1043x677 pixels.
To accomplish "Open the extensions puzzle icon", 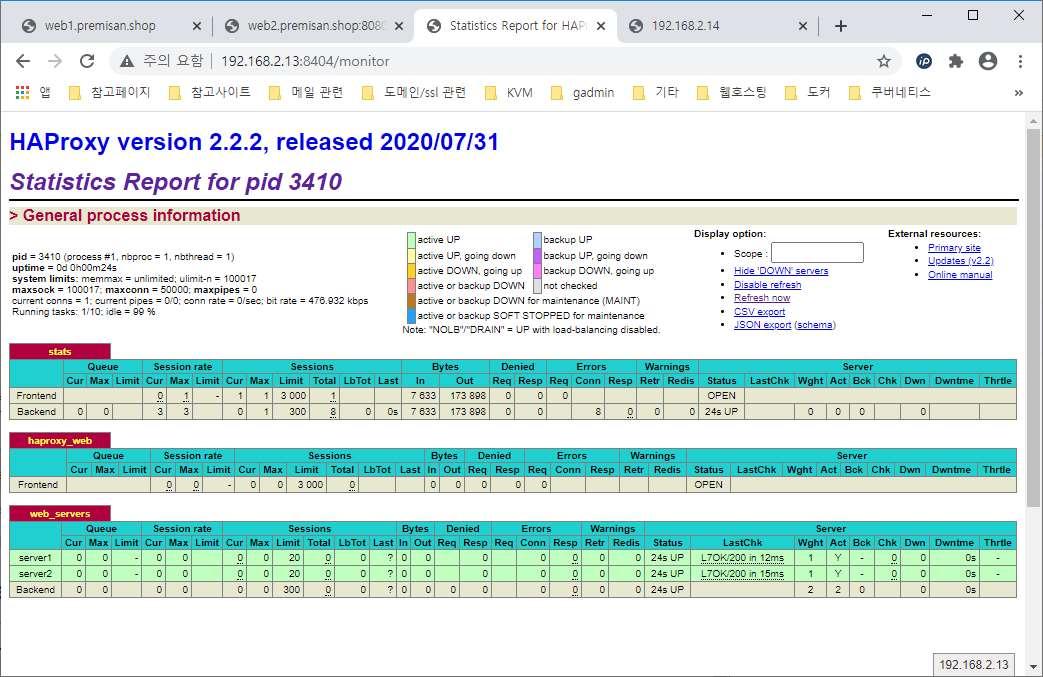I will (x=956, y=61).
